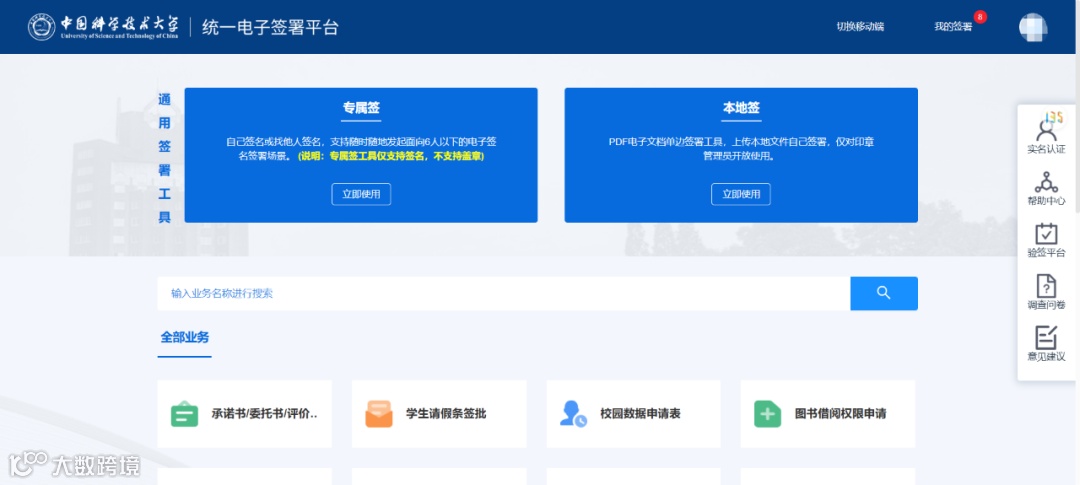Open the 承诺书/委托书/评价.. card title
The width and height of the screenshot is (1080, 485).
[264, 414]
